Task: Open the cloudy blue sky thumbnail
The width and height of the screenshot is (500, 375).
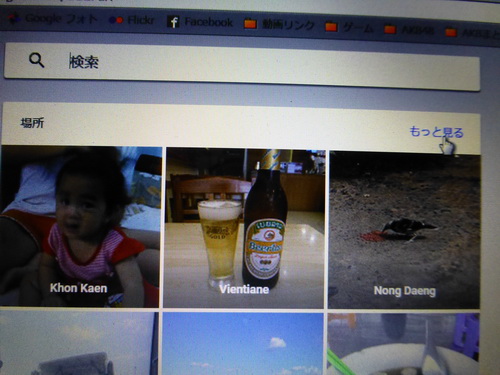Action: tap(243, 344)
